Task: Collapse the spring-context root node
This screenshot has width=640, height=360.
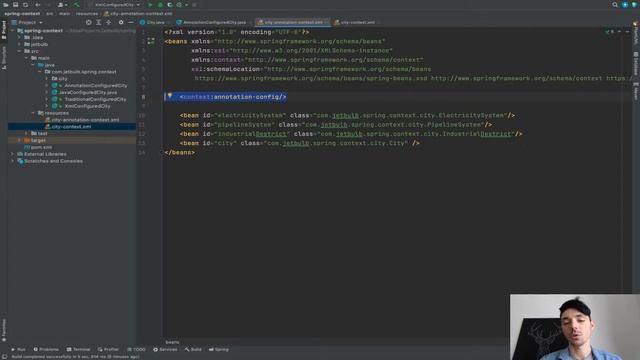Action: (13, 31)
